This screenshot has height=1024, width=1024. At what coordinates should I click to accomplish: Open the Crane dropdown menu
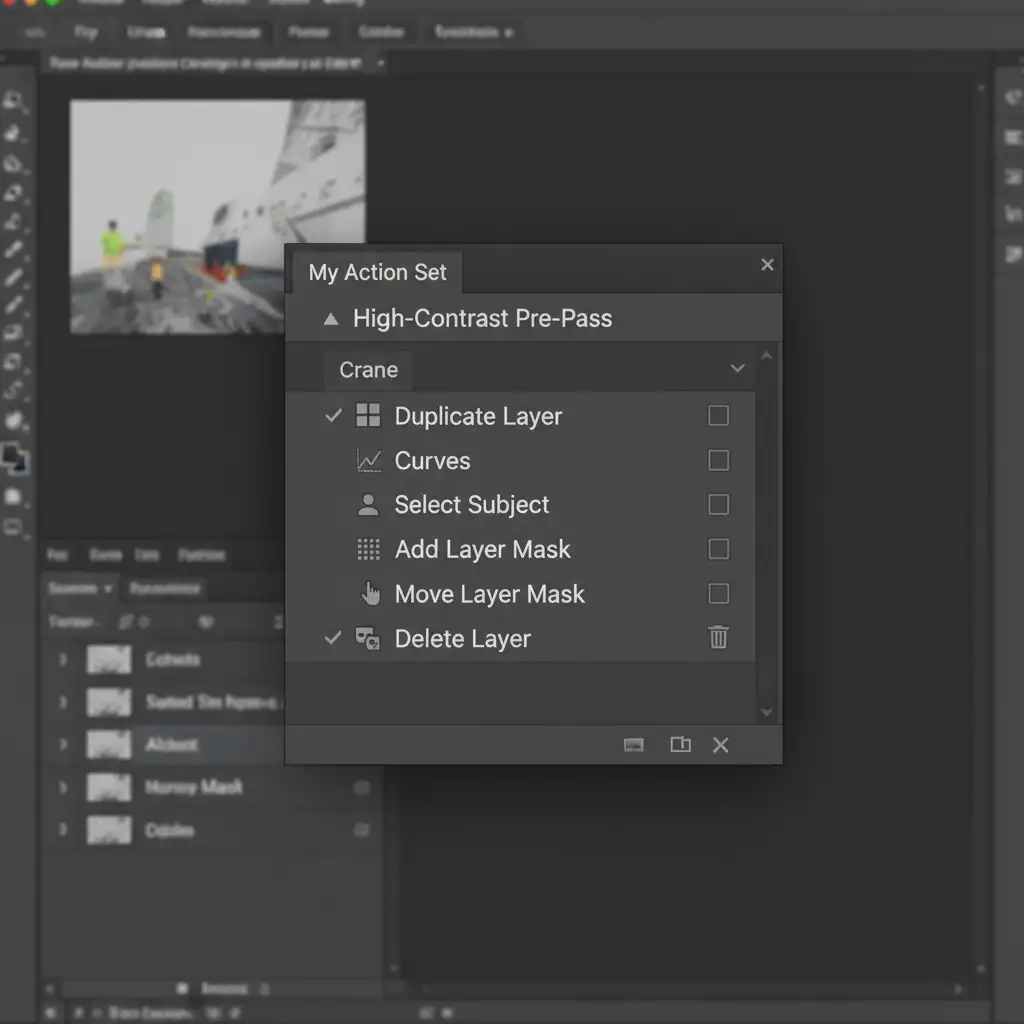pyautogui.click(x=737, y=369)
